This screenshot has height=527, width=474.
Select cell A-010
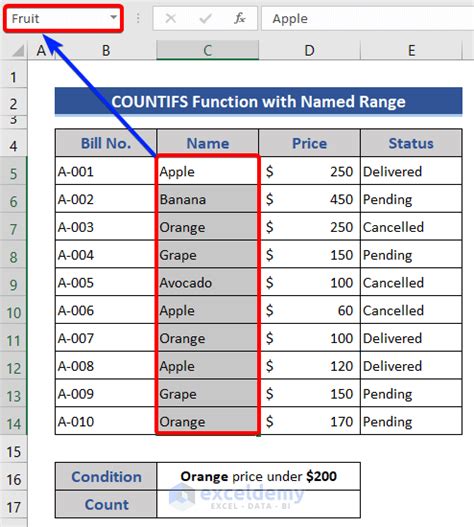pos(106,421)
